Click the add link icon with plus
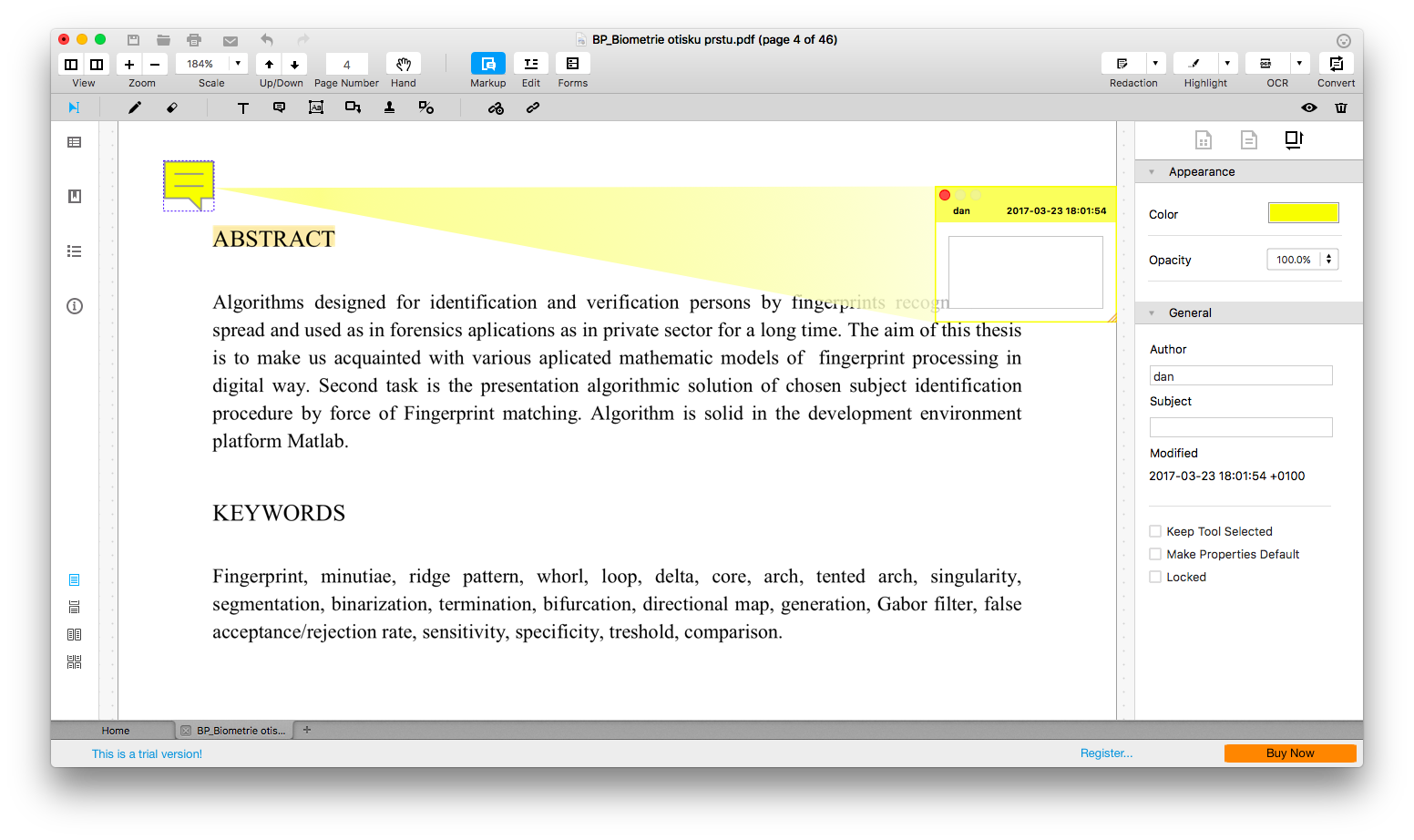Screen dimensions: 1414x840 point(496,108)
